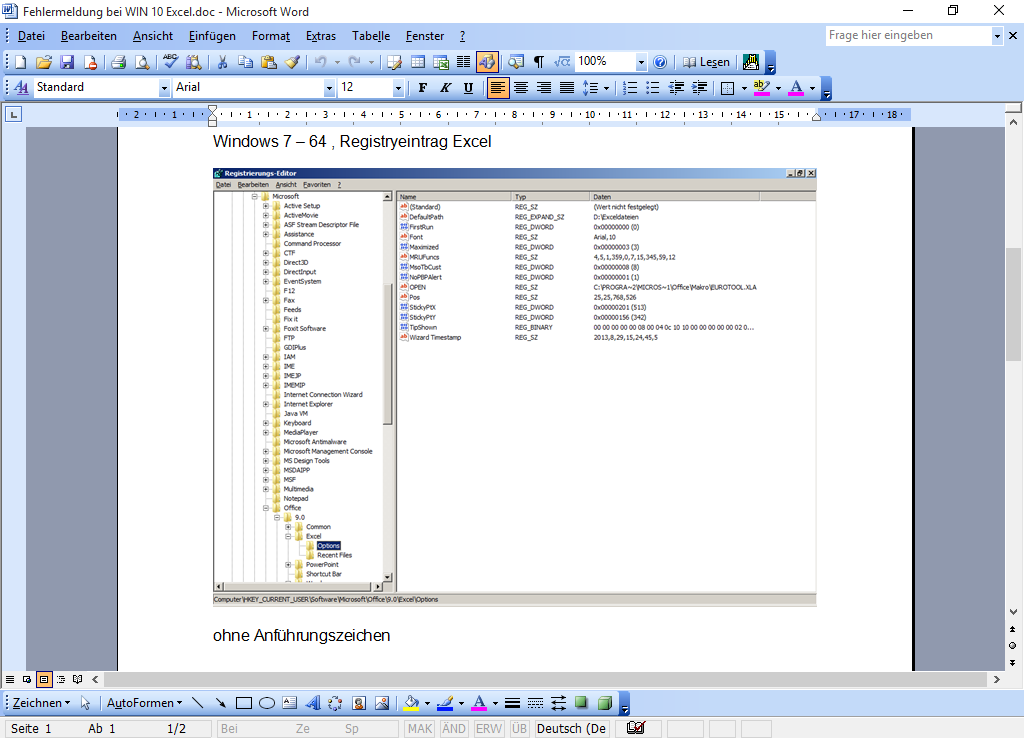Select the Format Painter brush
Screen dimensions: 1024x738
point(293,62)
